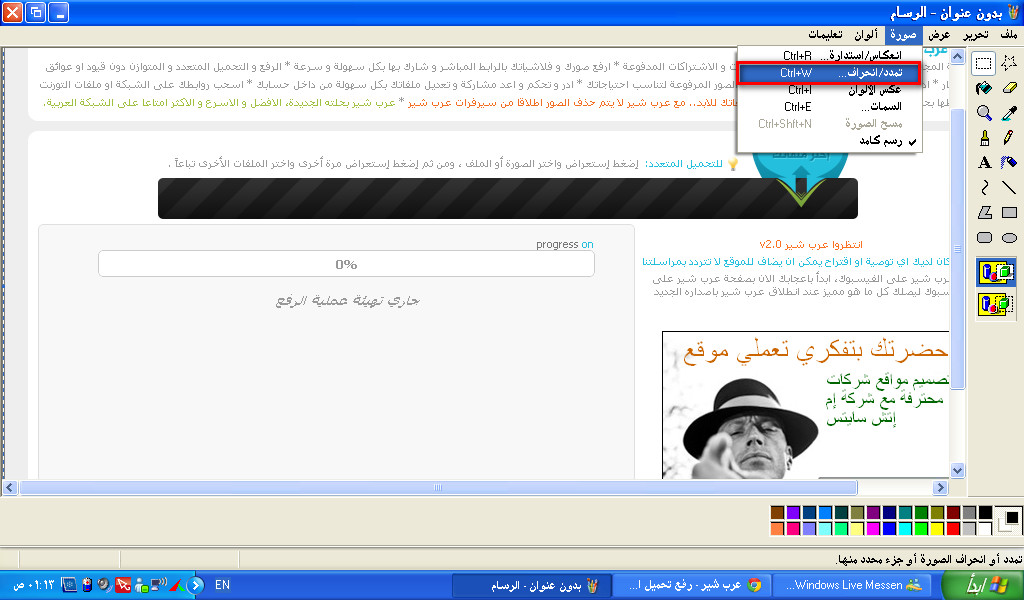Open the 'ملف' menu
Viewport: 1024px width, 600px height.
coord(1008,34)
